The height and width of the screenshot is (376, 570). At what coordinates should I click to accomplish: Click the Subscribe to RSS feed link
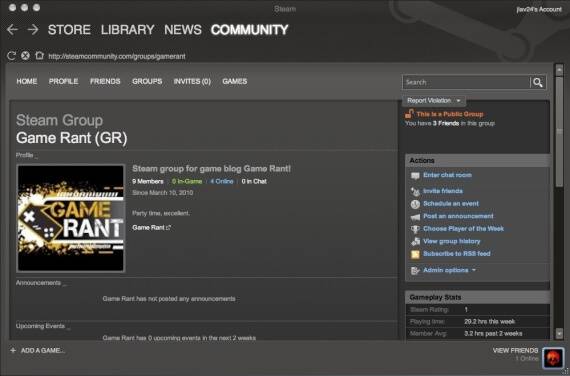(x=457, y=253)
